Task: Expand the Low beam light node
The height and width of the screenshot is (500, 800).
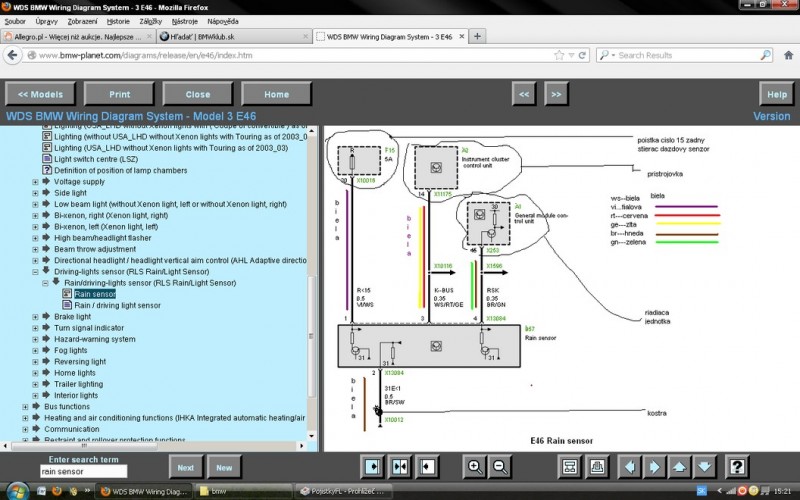Action: pyautogui.click(x=35, y=204)
